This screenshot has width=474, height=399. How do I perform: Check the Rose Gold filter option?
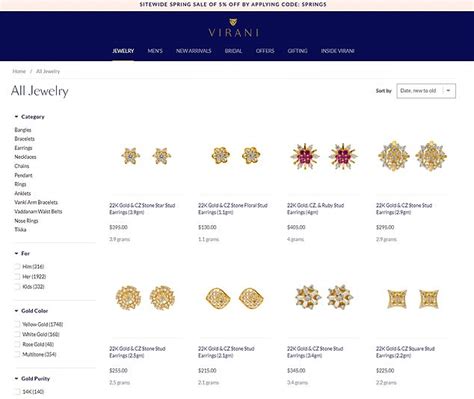click(x=17, y=344)
